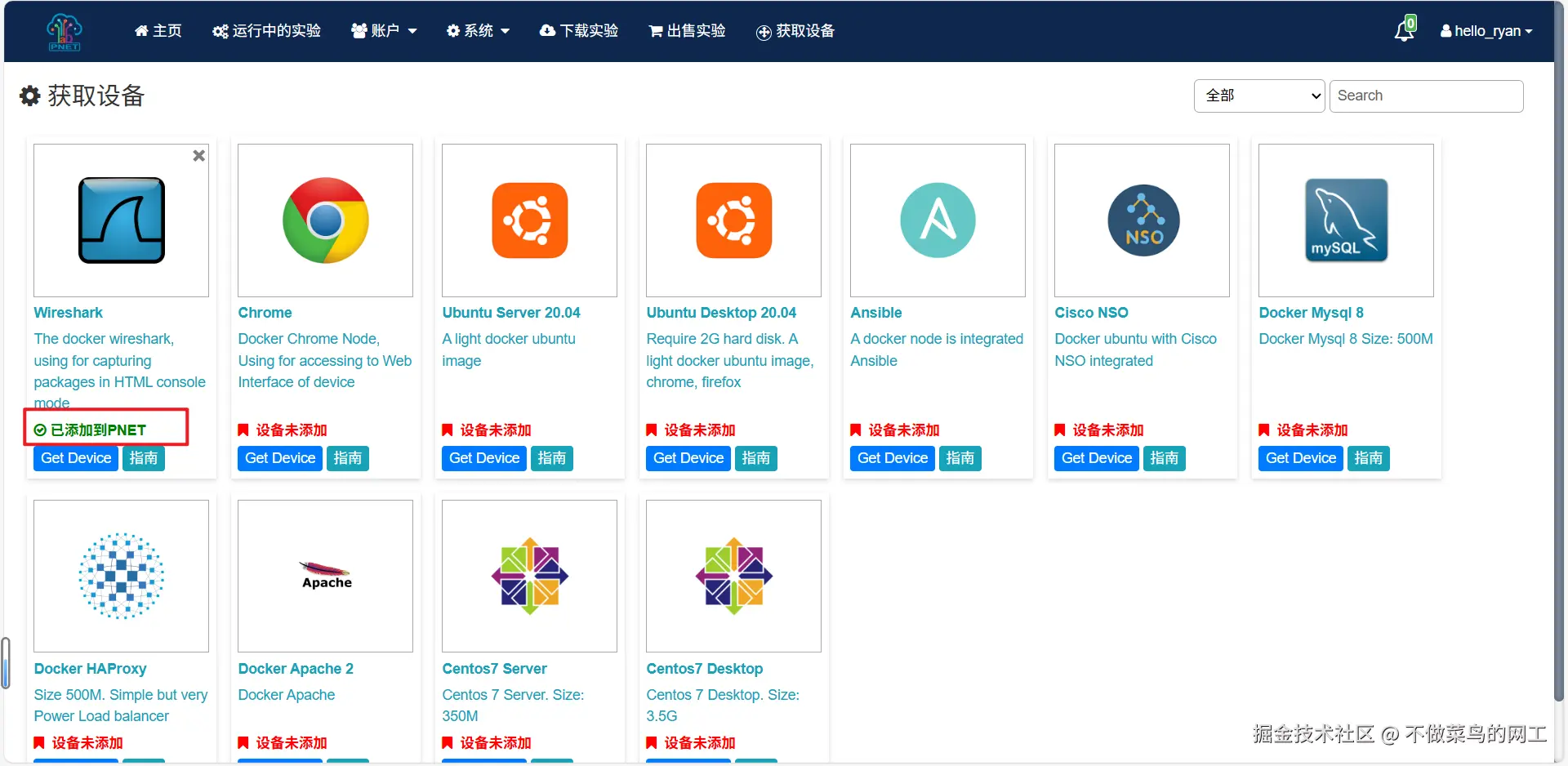Viewport: 1568px width, 766px height.
Task: Open the hello_ryan user dropdown
Action: point(1486,31)
